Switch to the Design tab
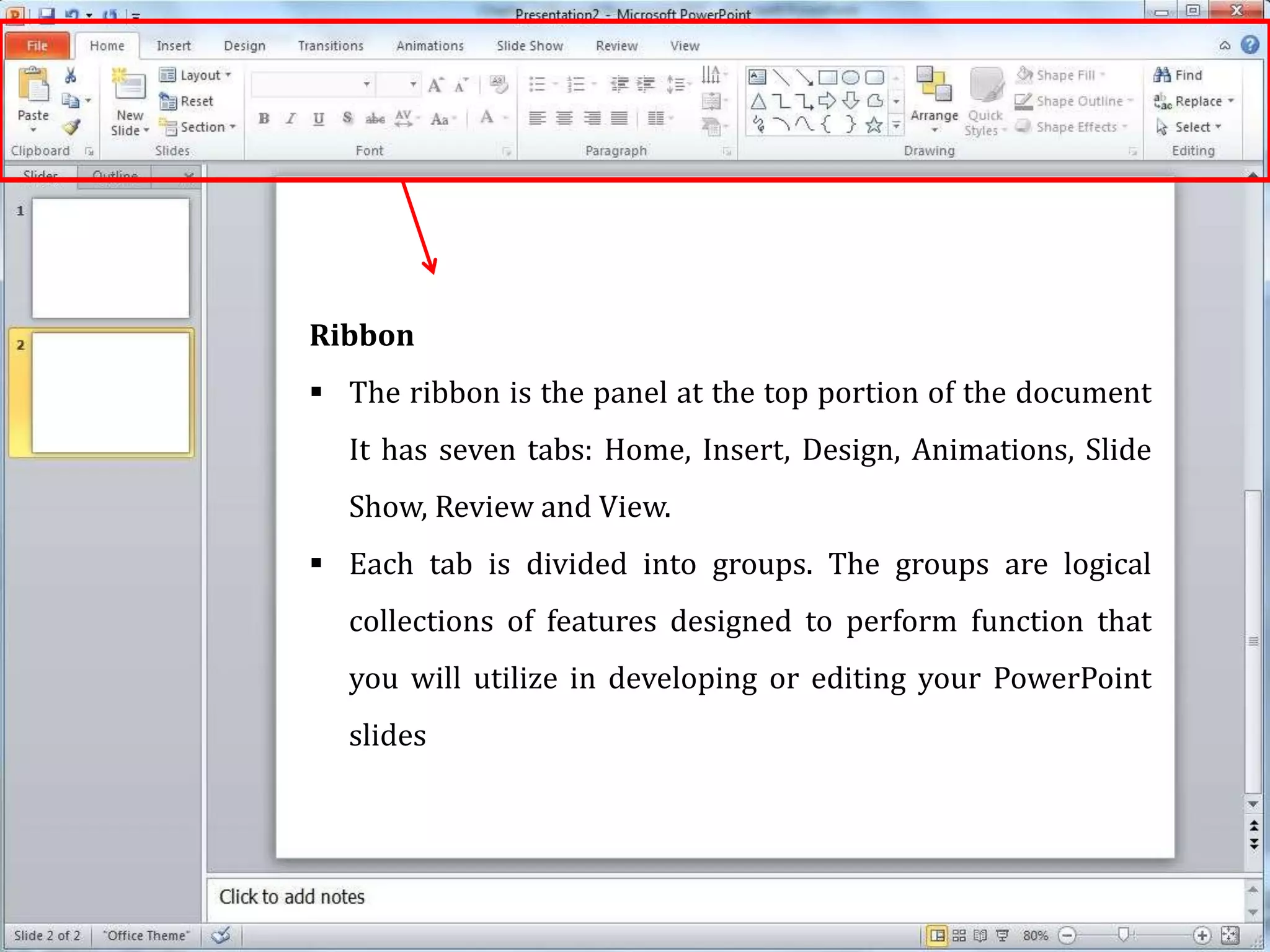1270x952 pixels. 244,46
